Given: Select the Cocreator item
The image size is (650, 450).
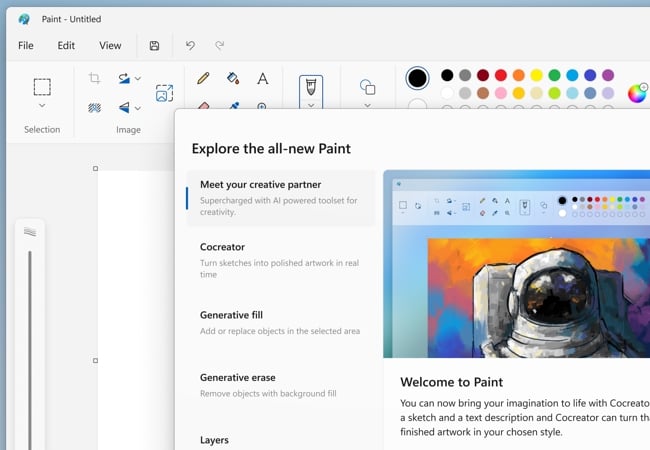Looking at the screenshot, I should (x=280, y=260).
